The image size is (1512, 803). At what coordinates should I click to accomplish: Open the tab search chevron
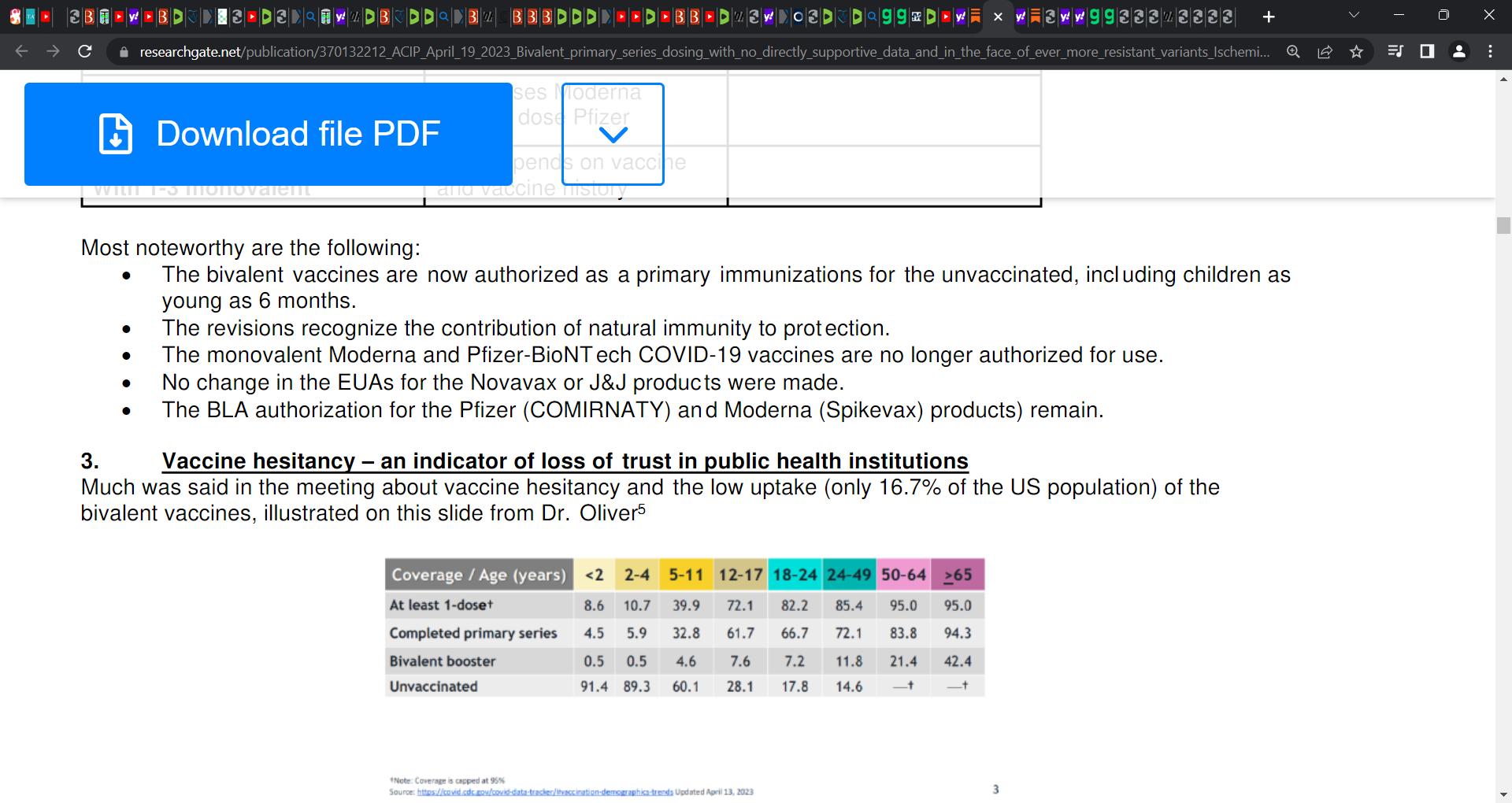tap(1354, 15)
